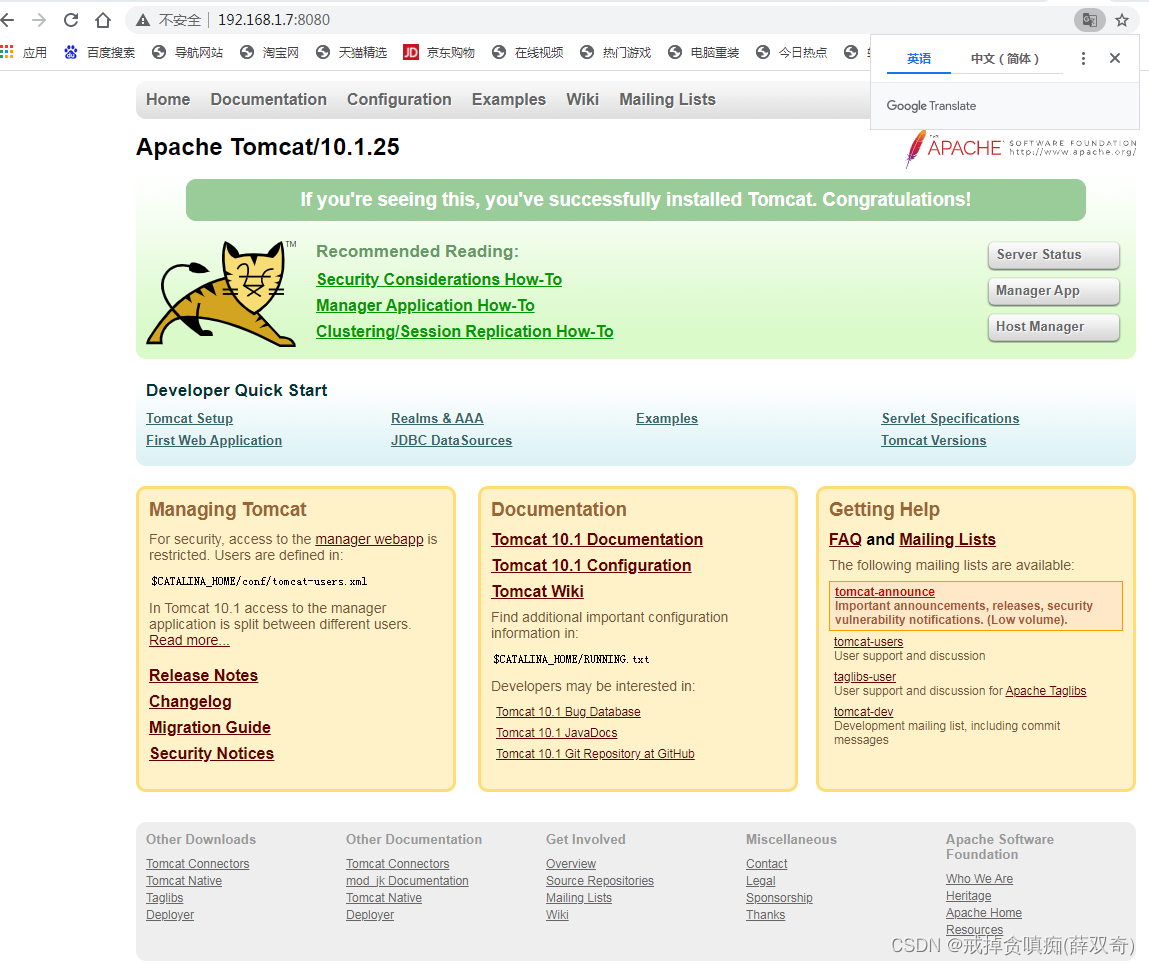Open Mailing Lists in Tomcat navigation bar

(668, 100)
